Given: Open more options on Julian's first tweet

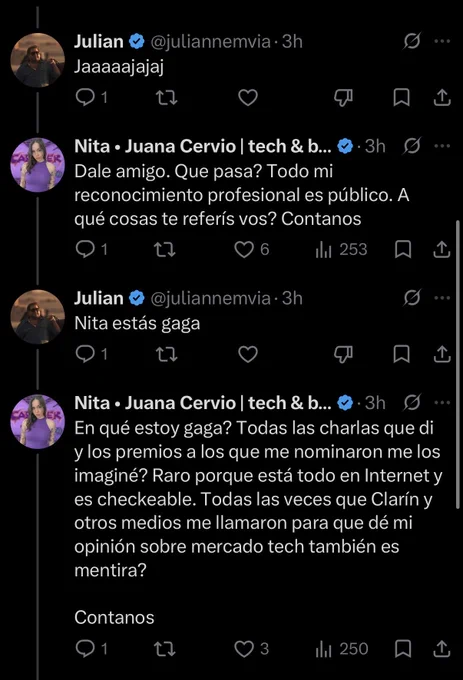Looking at the screenshot, I should pos(442,41).
